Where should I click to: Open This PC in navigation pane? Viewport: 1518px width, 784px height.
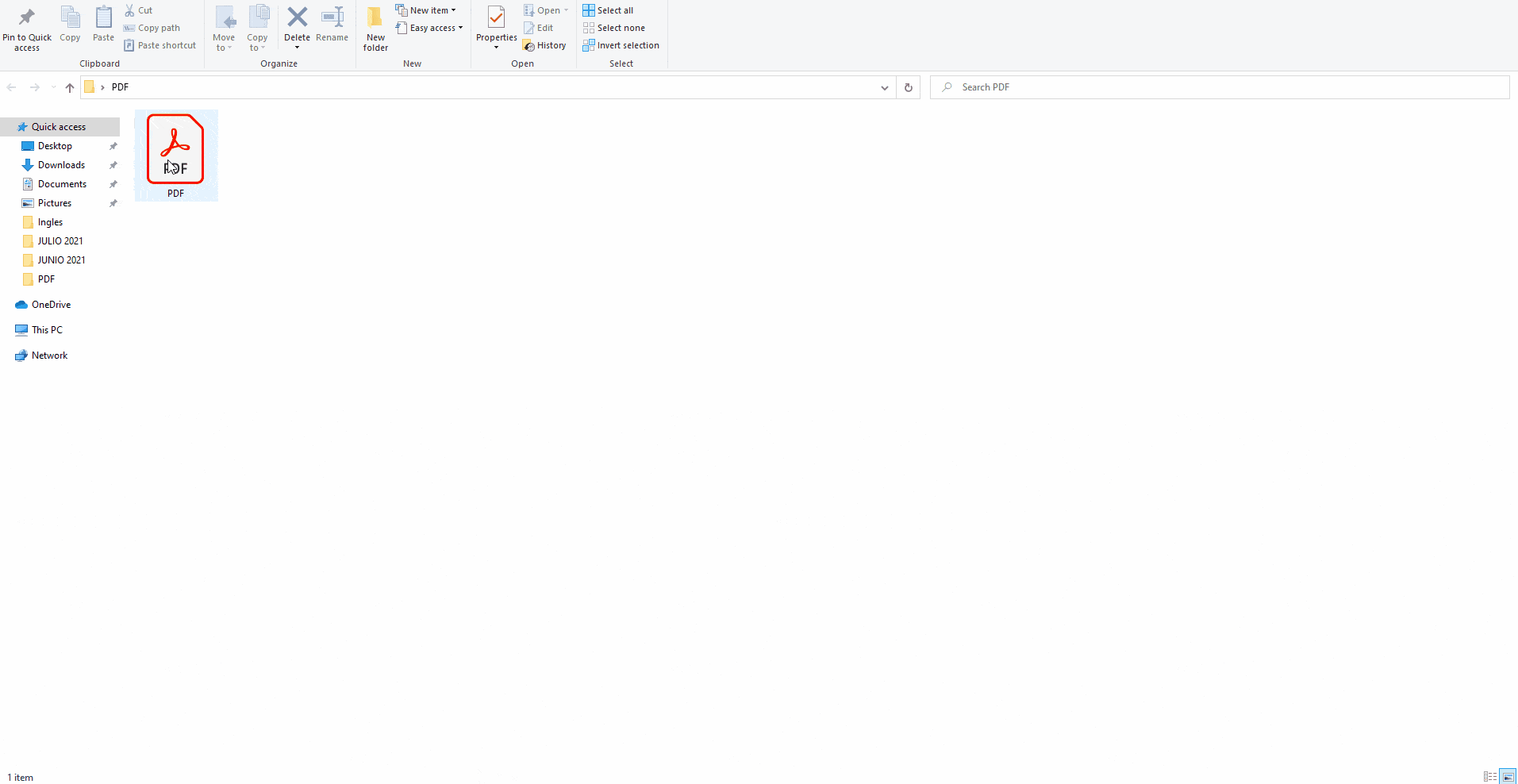point(47,330)
